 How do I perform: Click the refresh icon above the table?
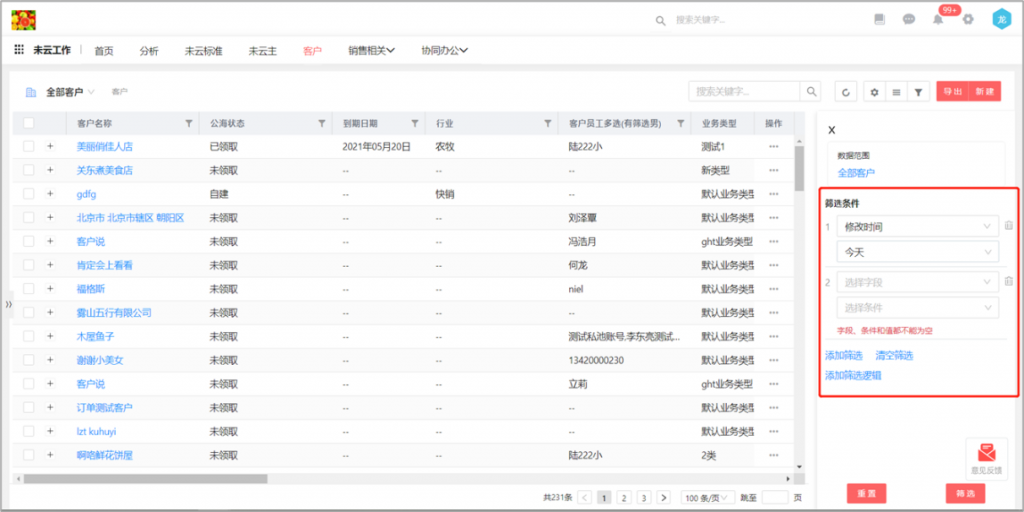[x=846, y=92]
